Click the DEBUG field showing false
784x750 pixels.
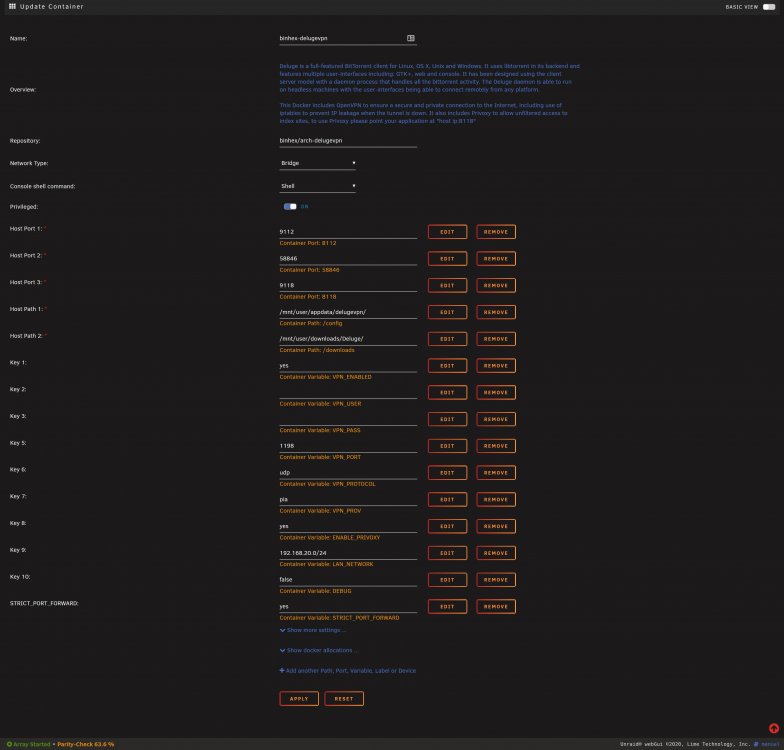(348, 580)
